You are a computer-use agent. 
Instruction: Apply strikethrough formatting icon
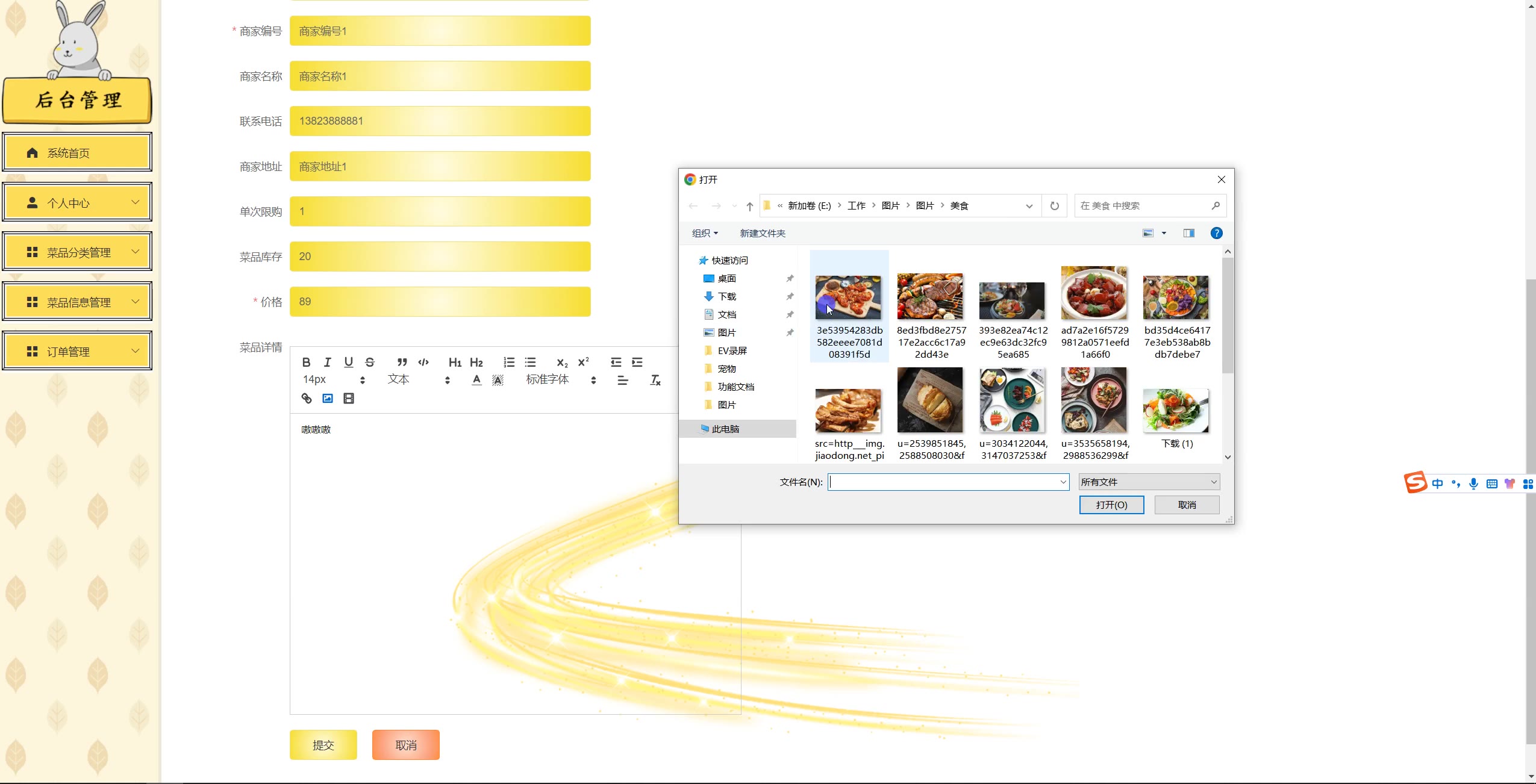370,362
